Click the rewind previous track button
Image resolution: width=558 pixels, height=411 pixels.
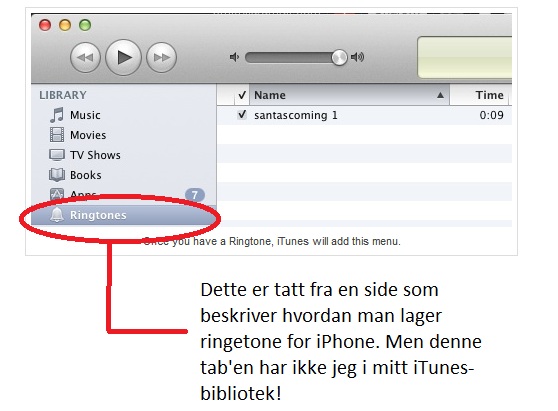[x=85, y=57]
